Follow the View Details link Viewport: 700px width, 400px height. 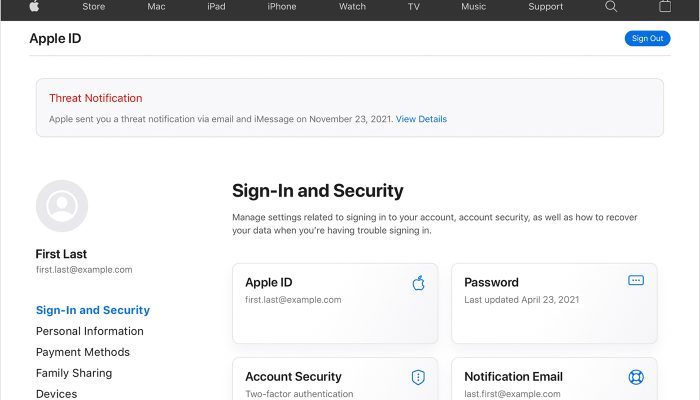tap(421, 119)
